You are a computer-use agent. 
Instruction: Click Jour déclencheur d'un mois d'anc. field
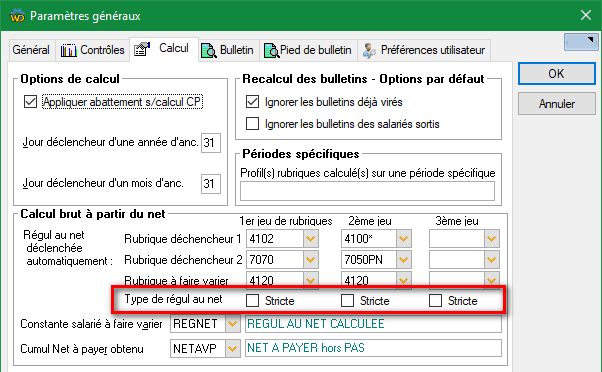211,184
